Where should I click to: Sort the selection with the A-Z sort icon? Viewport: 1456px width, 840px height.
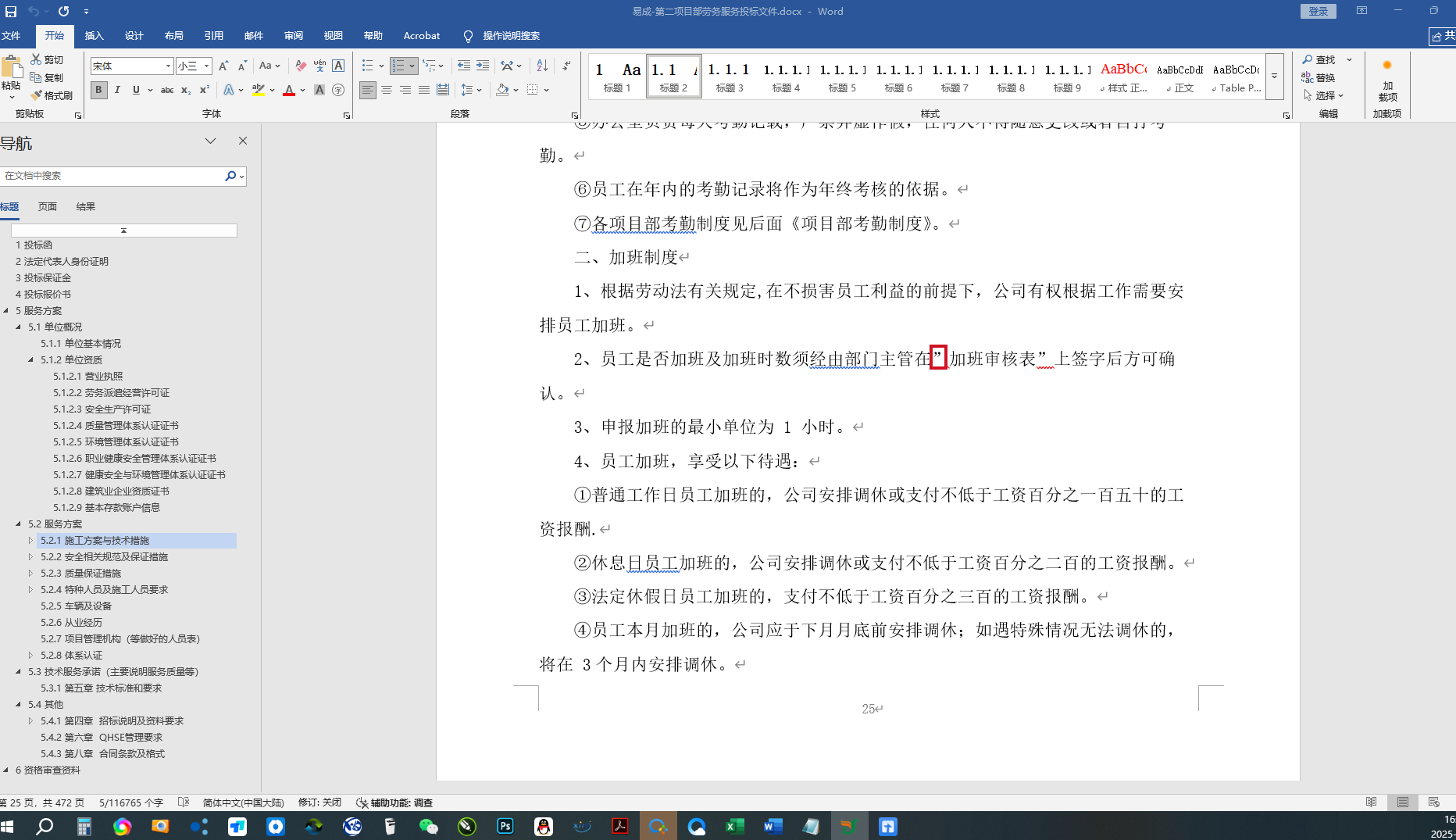click(x=542, y=66)
